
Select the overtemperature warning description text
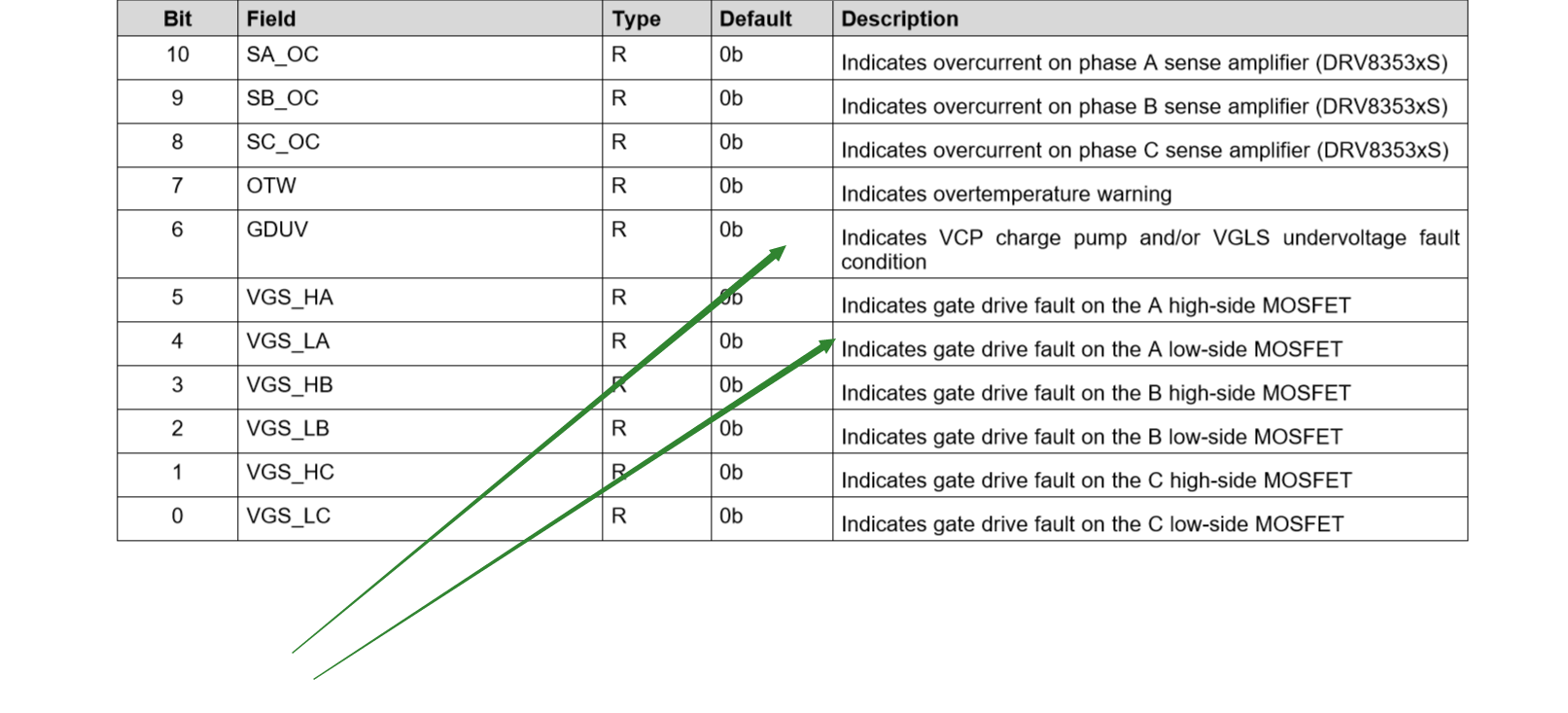1006,194
